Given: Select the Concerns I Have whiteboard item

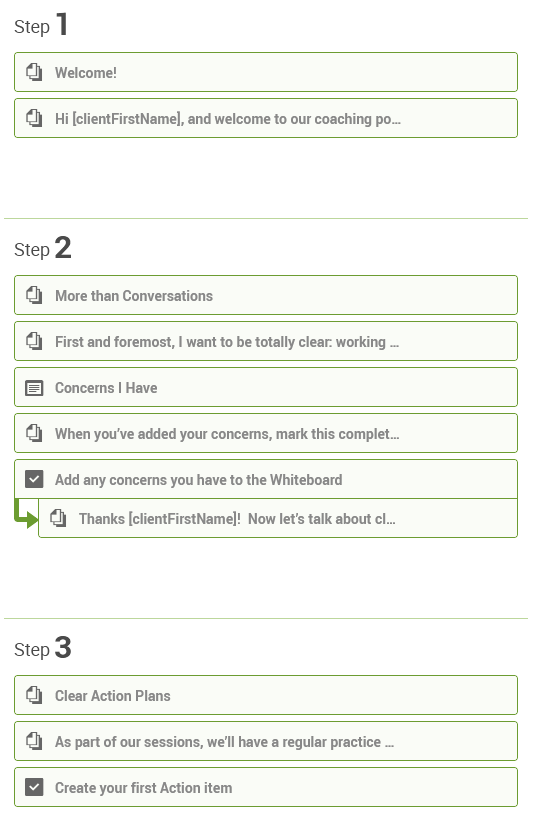Looking at the screenshot, I should click(266, 387).
